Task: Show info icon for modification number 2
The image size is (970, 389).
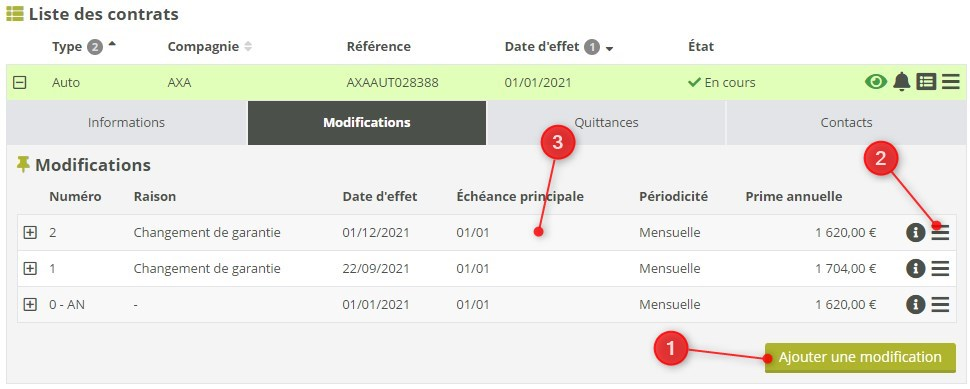Action: [916, 233]
